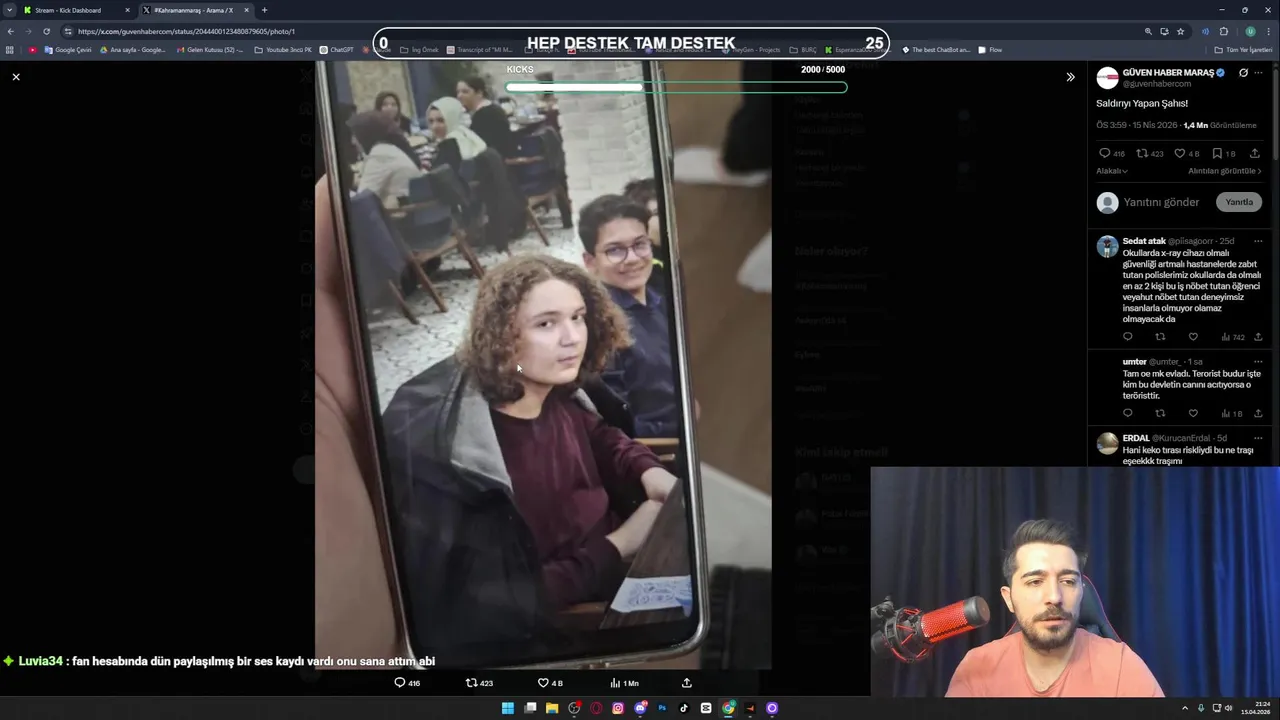Open Gelen Kutusu (52) bookmark
Screen dimensions: 1280x720
(209, 50)
